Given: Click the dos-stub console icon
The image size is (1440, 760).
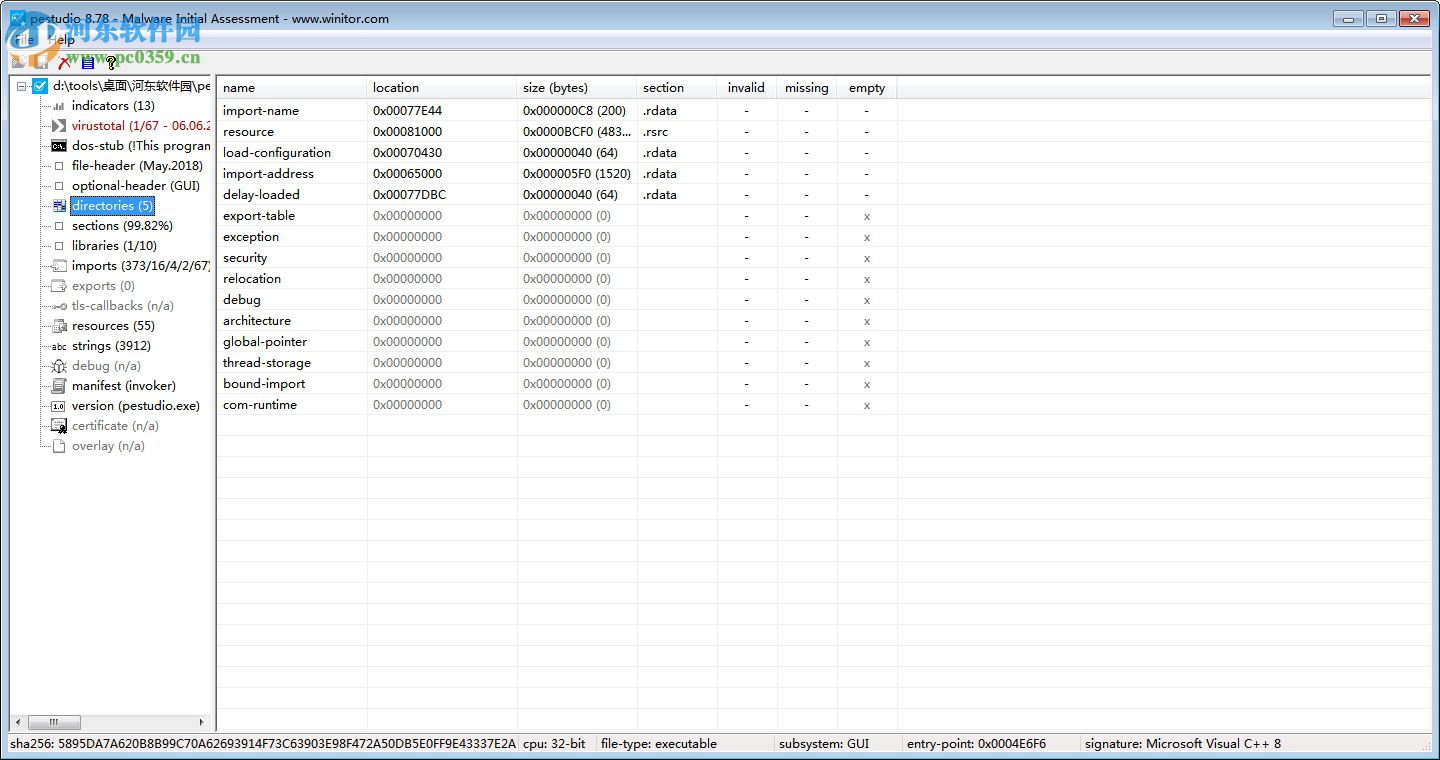Looking at the screenshot, I should [x=58, y=146].
